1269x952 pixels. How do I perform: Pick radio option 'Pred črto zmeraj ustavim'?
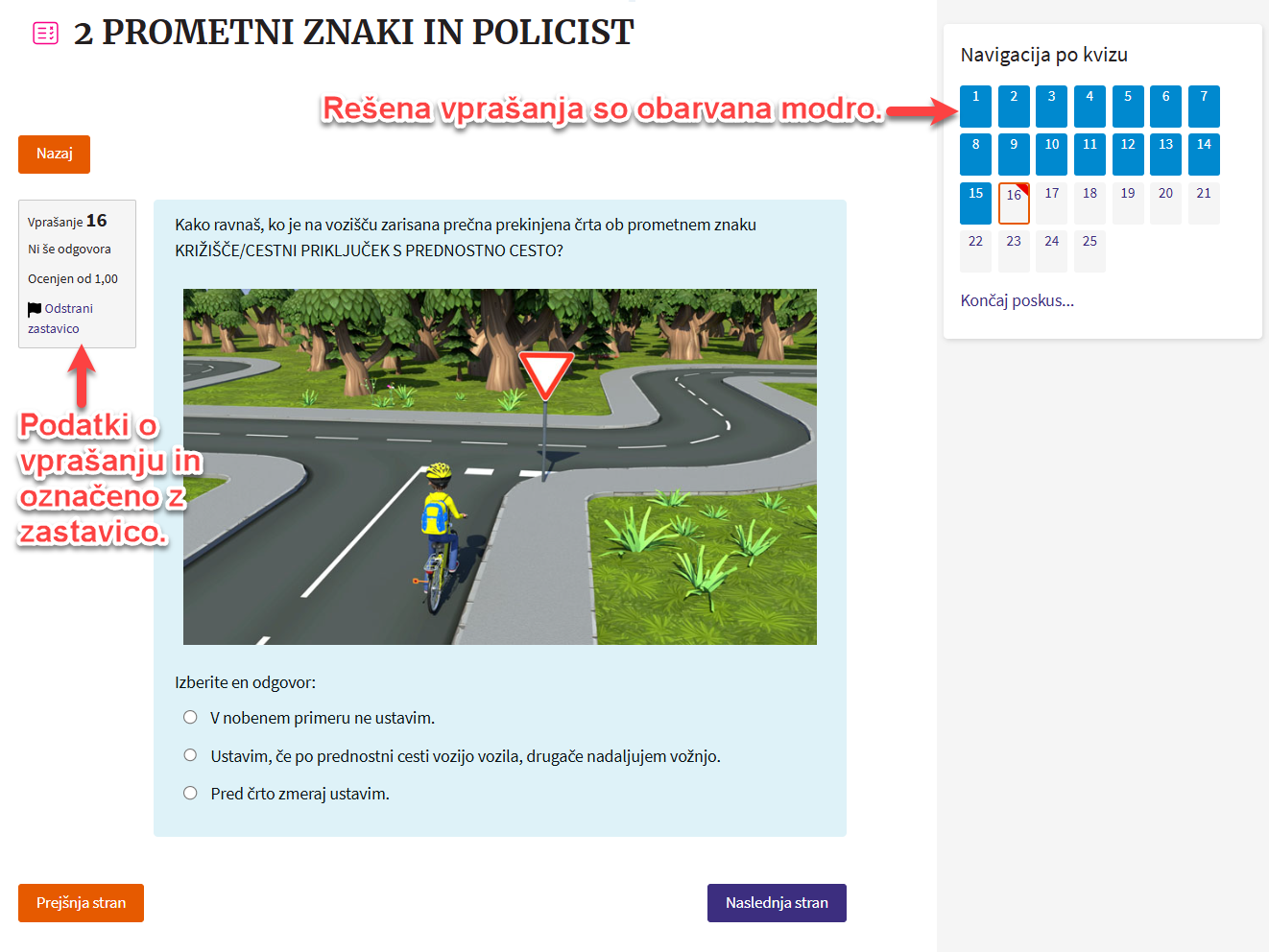[190, 794]
